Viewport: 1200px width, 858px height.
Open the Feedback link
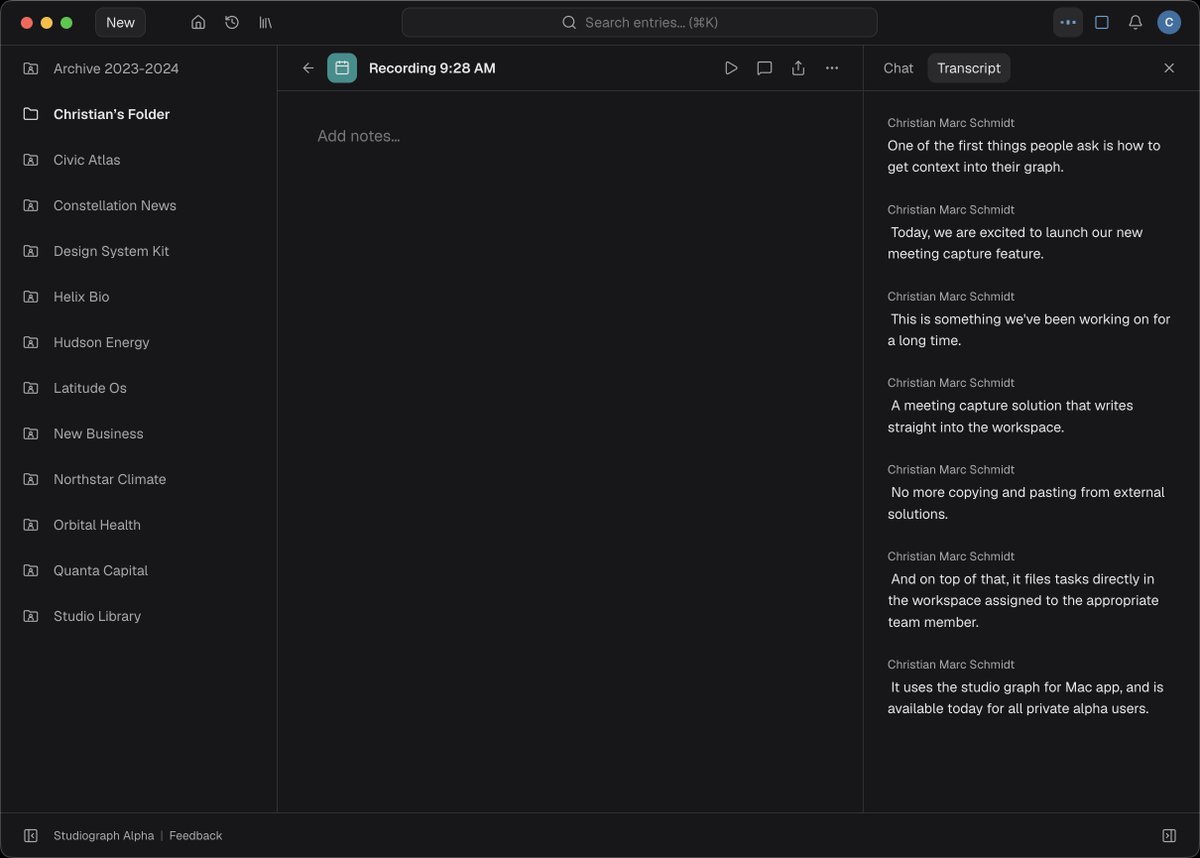[196, 835]
